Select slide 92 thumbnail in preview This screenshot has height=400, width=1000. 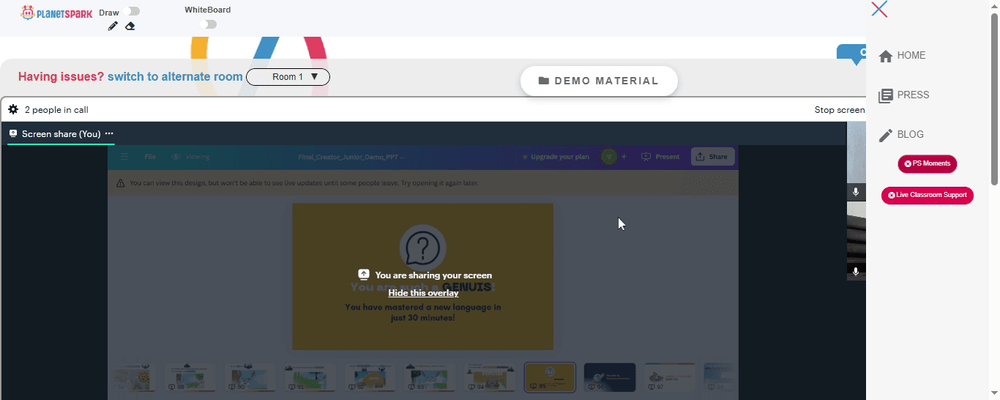click(x=371, y=378)
